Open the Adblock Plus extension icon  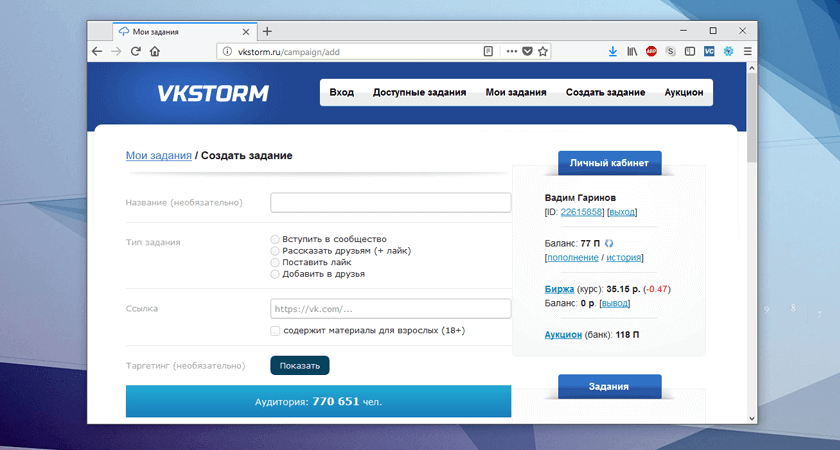[651, 51]
